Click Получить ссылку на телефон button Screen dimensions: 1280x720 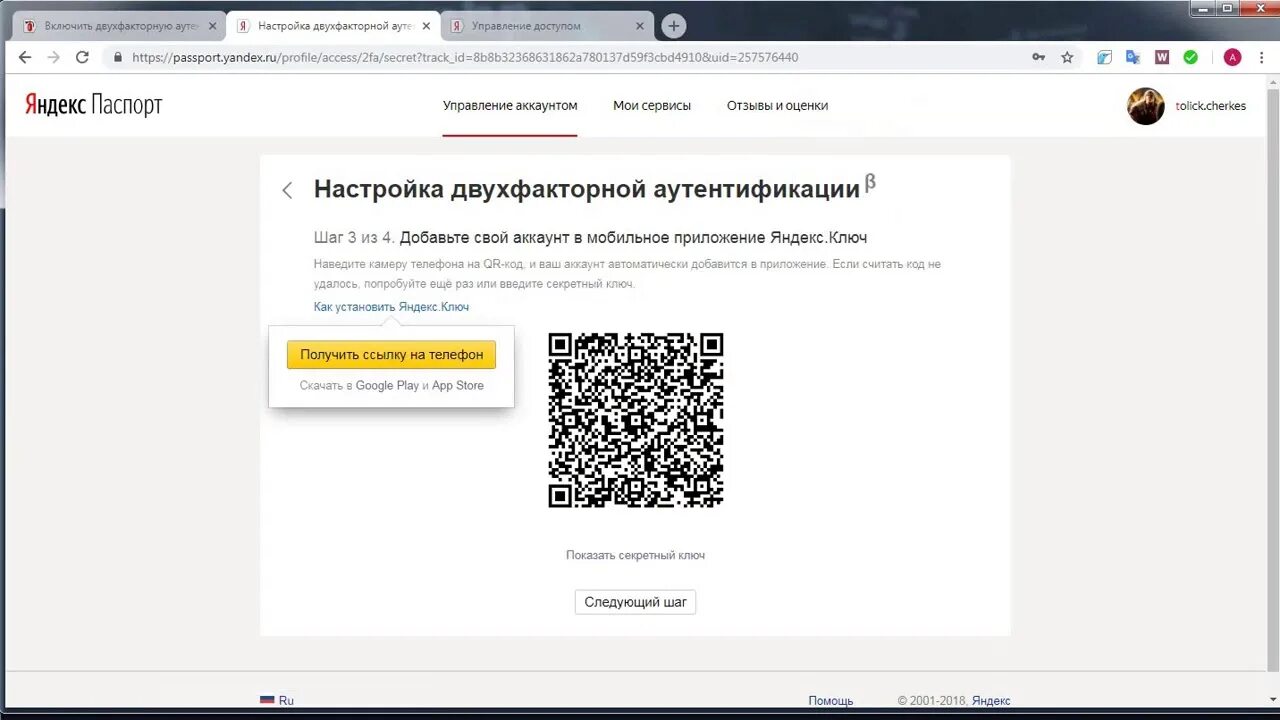(x=391, y=354)
